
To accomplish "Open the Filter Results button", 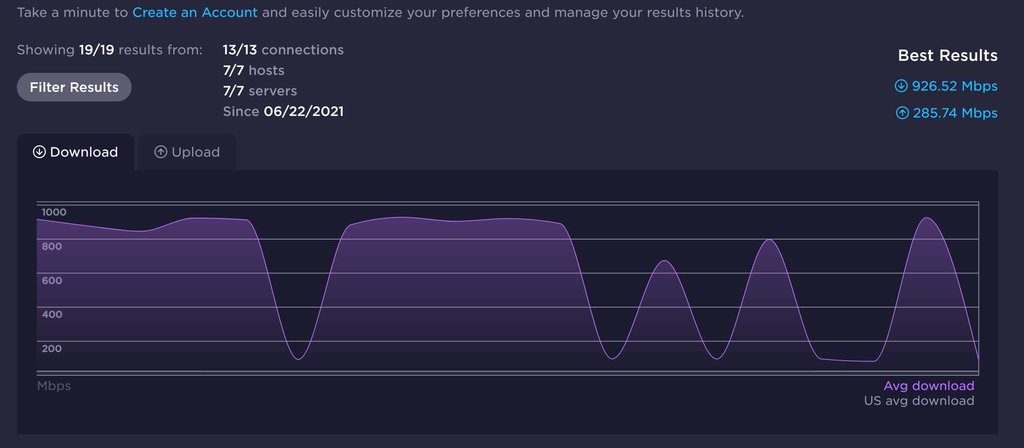I will click(x=74, y=87).
